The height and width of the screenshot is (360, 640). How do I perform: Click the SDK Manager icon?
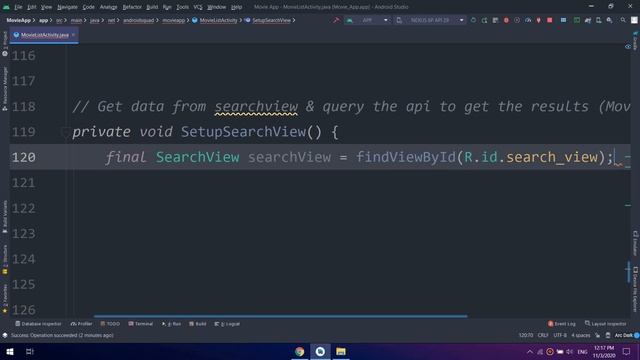click(609, 20)
